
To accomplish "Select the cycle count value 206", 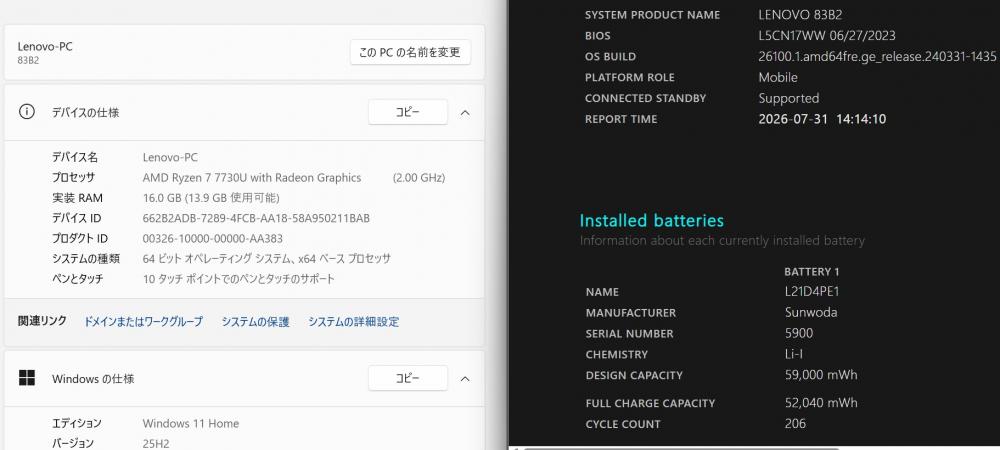I will click(x=795, y=423).
